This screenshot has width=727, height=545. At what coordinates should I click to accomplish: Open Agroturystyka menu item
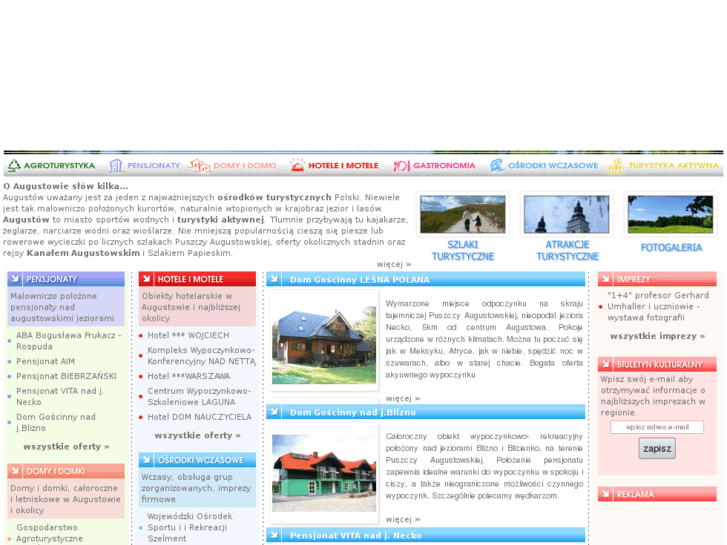pos(59,166)
